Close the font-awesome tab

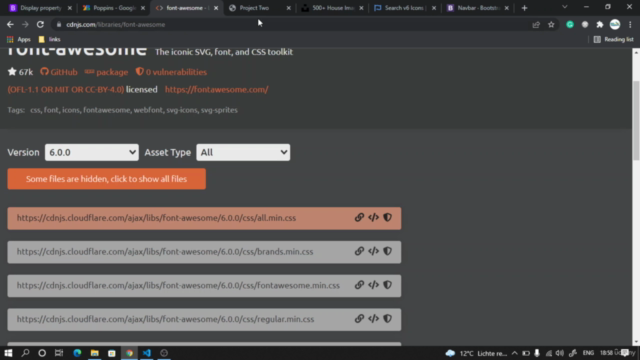point(216,8)
